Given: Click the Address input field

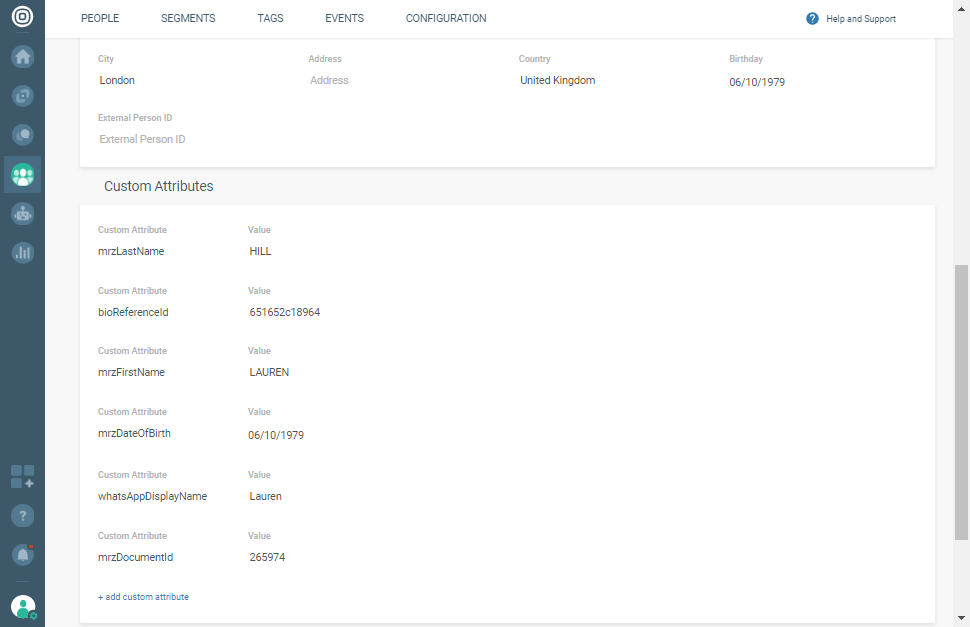Looking at the screenshot, I should point(400,80).
